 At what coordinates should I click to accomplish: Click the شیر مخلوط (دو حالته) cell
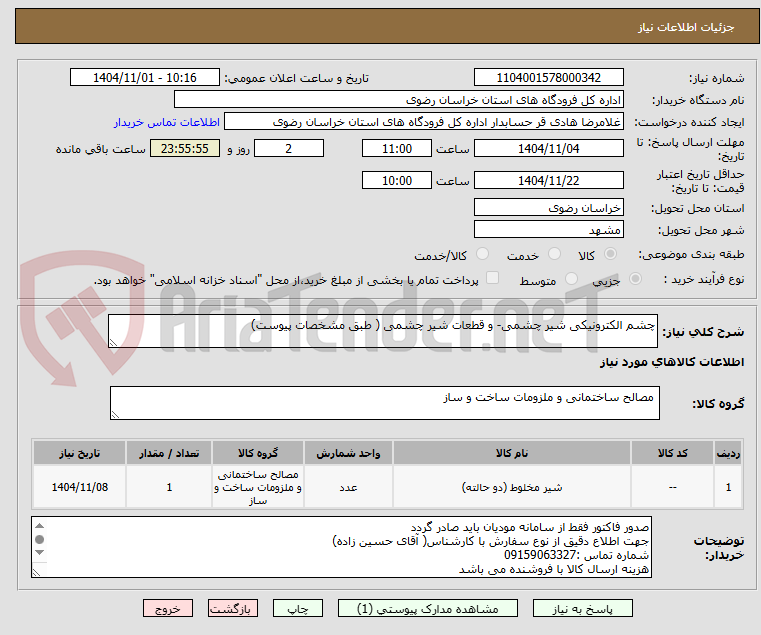point(512,487)
